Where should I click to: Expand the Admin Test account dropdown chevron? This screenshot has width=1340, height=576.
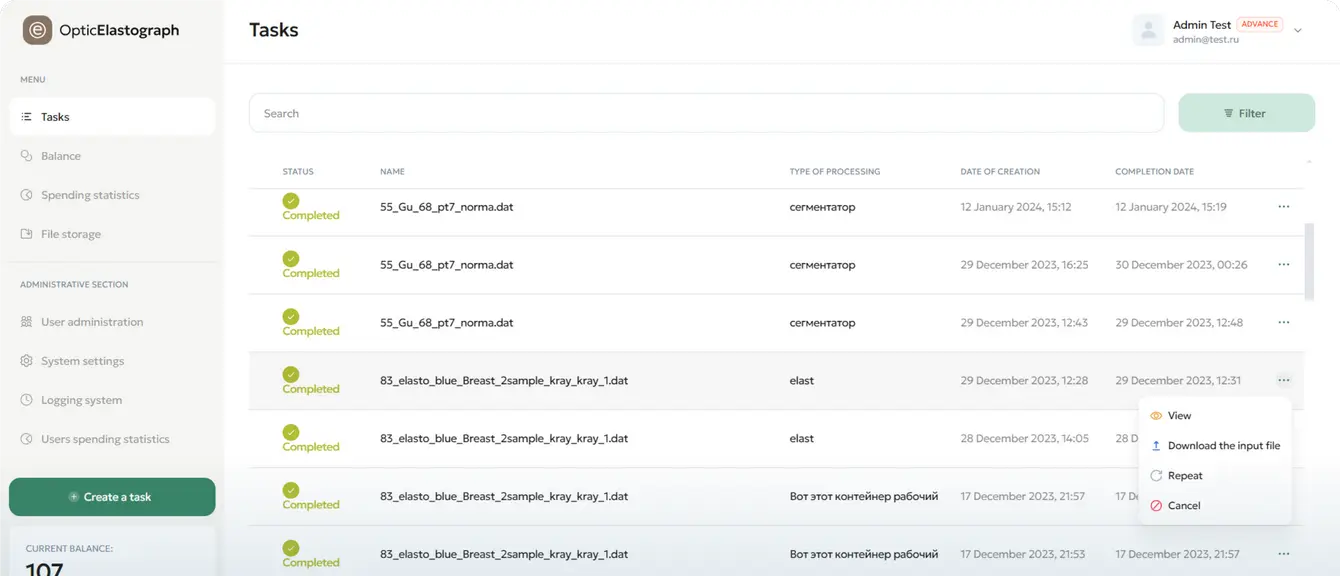click(x=1298, y=31)
